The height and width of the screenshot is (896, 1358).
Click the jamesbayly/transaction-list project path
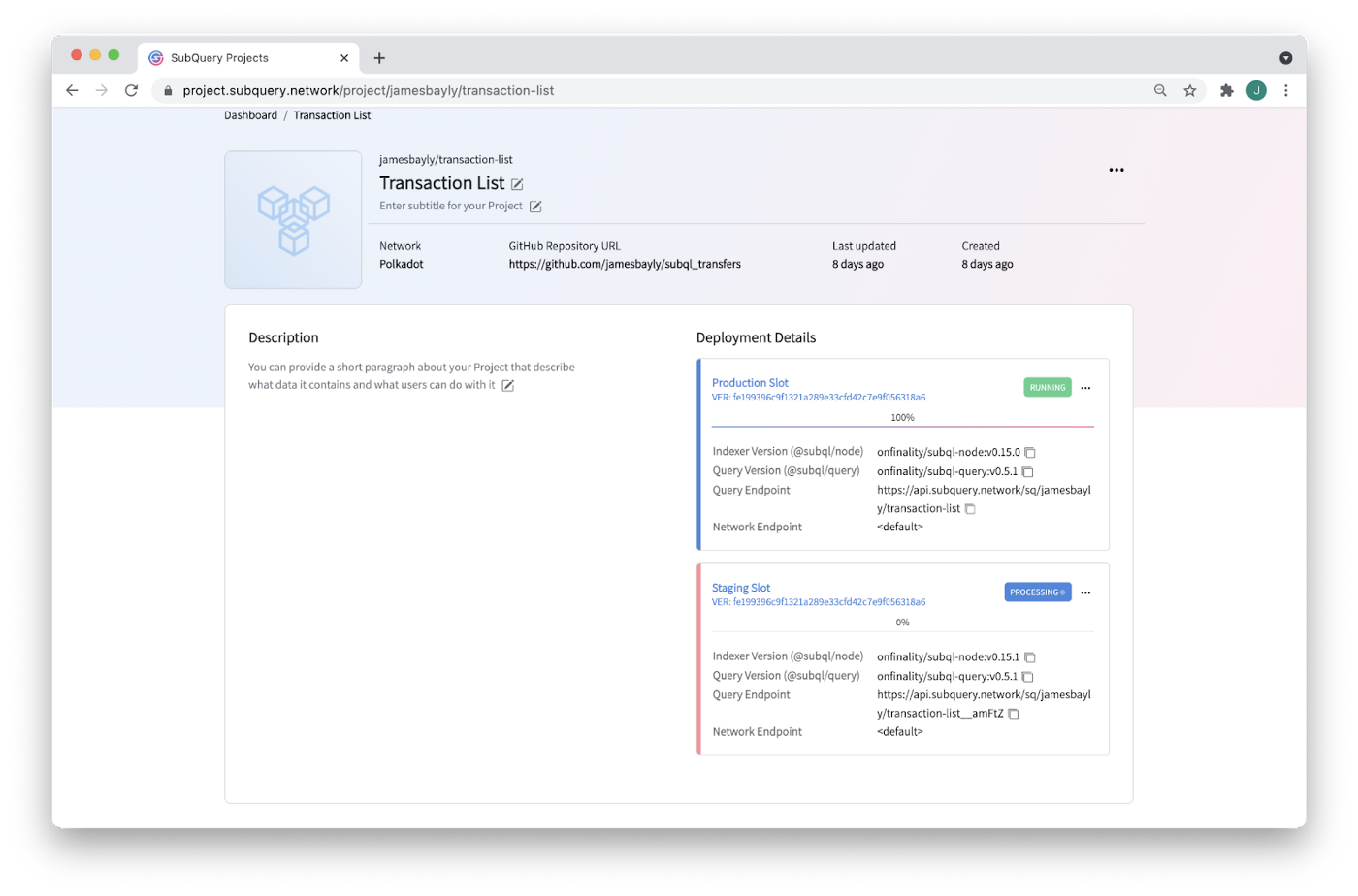coord(445,160)
